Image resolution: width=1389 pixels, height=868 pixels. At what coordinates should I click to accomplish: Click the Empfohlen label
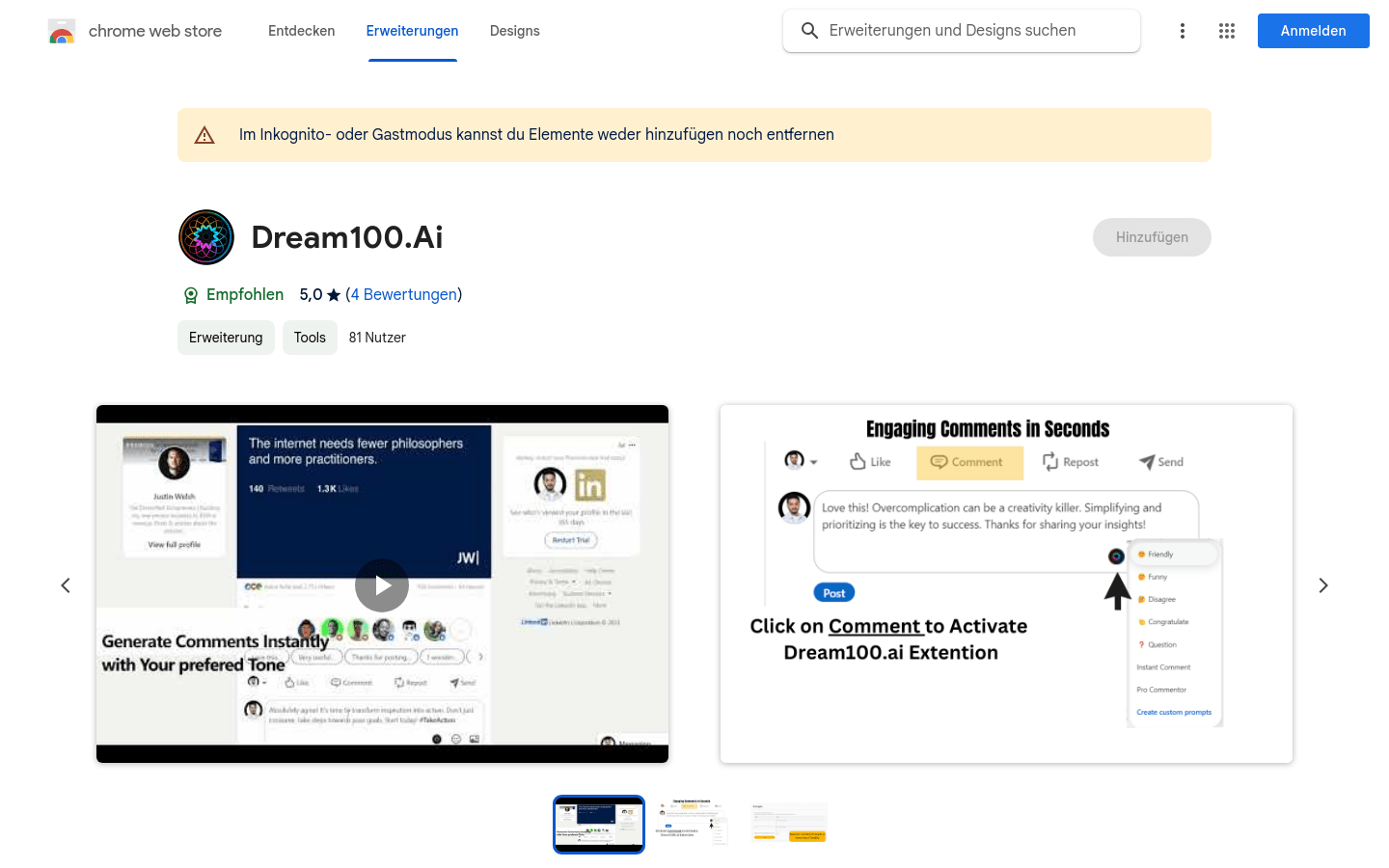click(x=245, y=295)
